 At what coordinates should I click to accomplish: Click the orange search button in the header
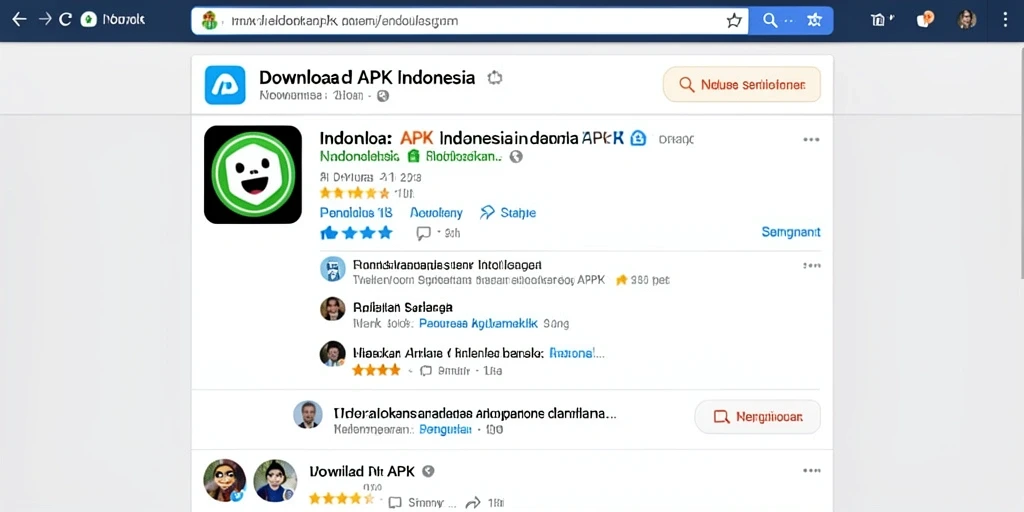[x=742, y=84]
